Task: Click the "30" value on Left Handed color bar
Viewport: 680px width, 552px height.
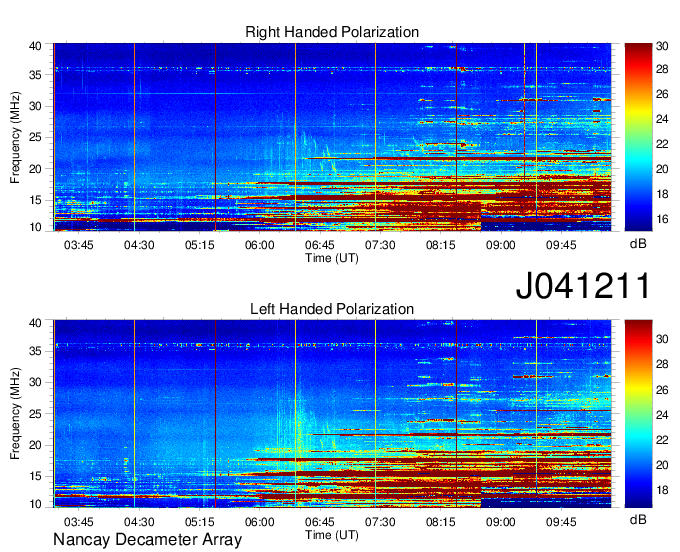Action: (662, 339)
